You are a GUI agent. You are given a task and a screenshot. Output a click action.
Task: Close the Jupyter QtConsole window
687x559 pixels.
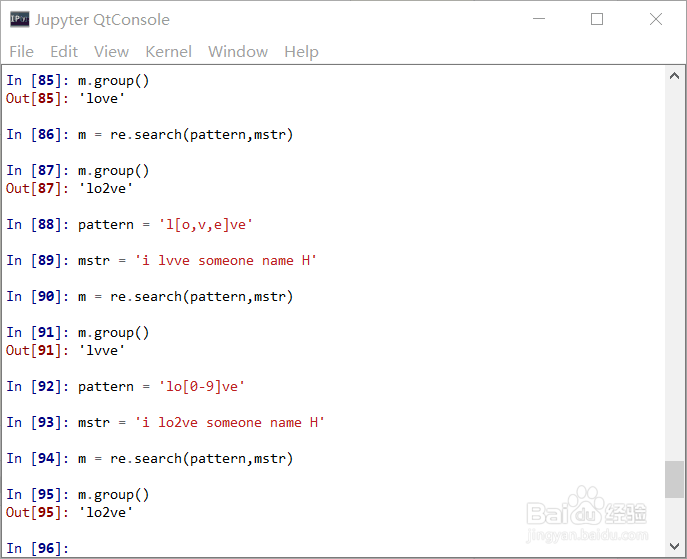pos(656,19)
